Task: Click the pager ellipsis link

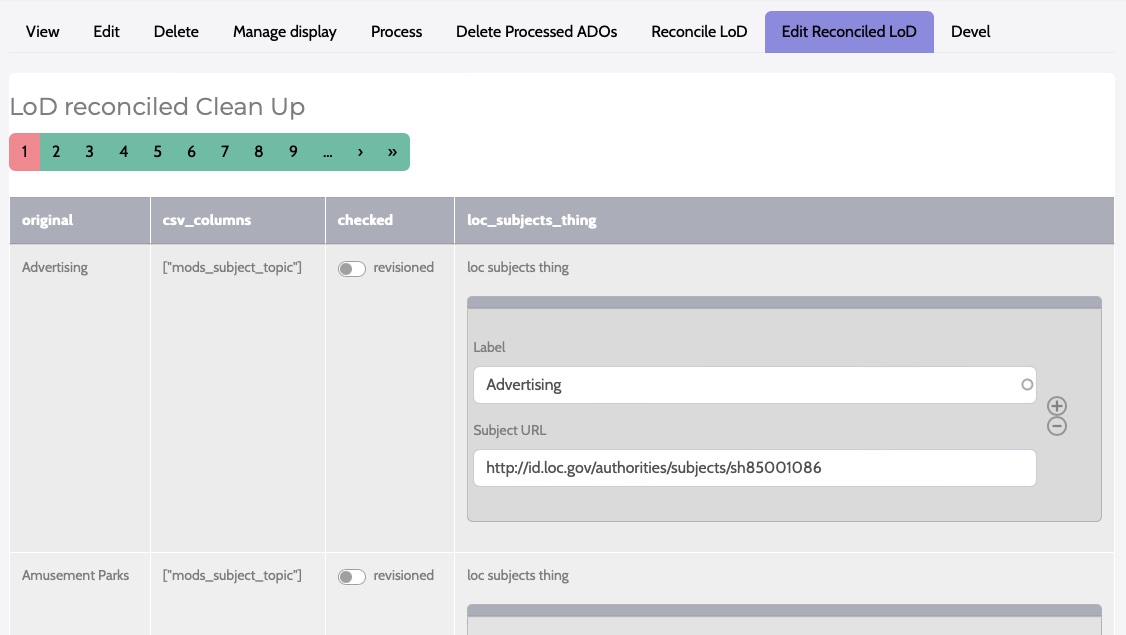Action: coord(327,152)
